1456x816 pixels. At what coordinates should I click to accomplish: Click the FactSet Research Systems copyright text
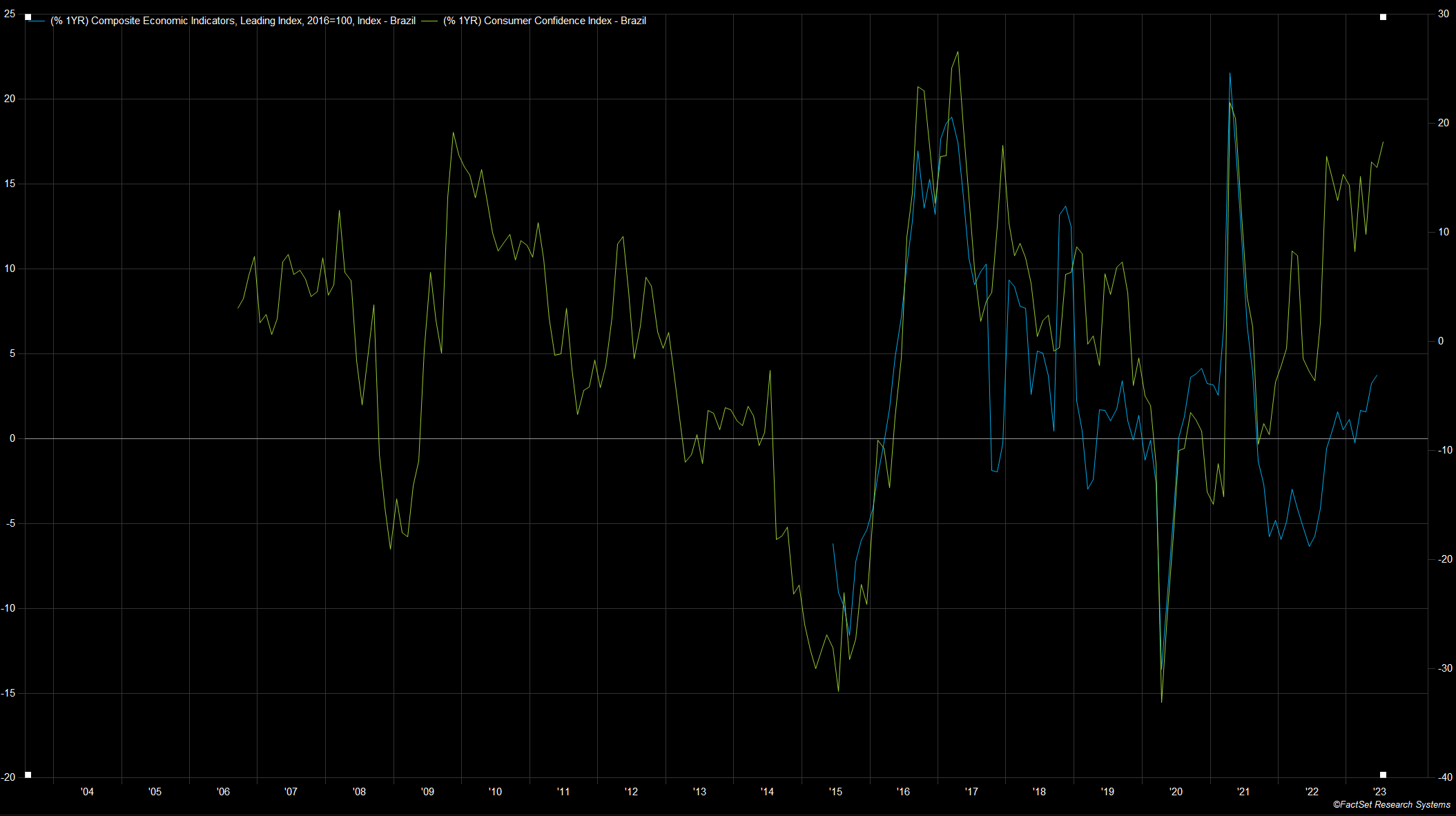pos(1391,804)
